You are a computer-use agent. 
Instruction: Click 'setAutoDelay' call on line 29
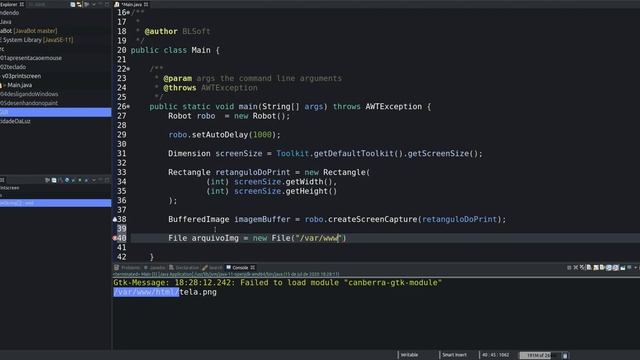220,135
